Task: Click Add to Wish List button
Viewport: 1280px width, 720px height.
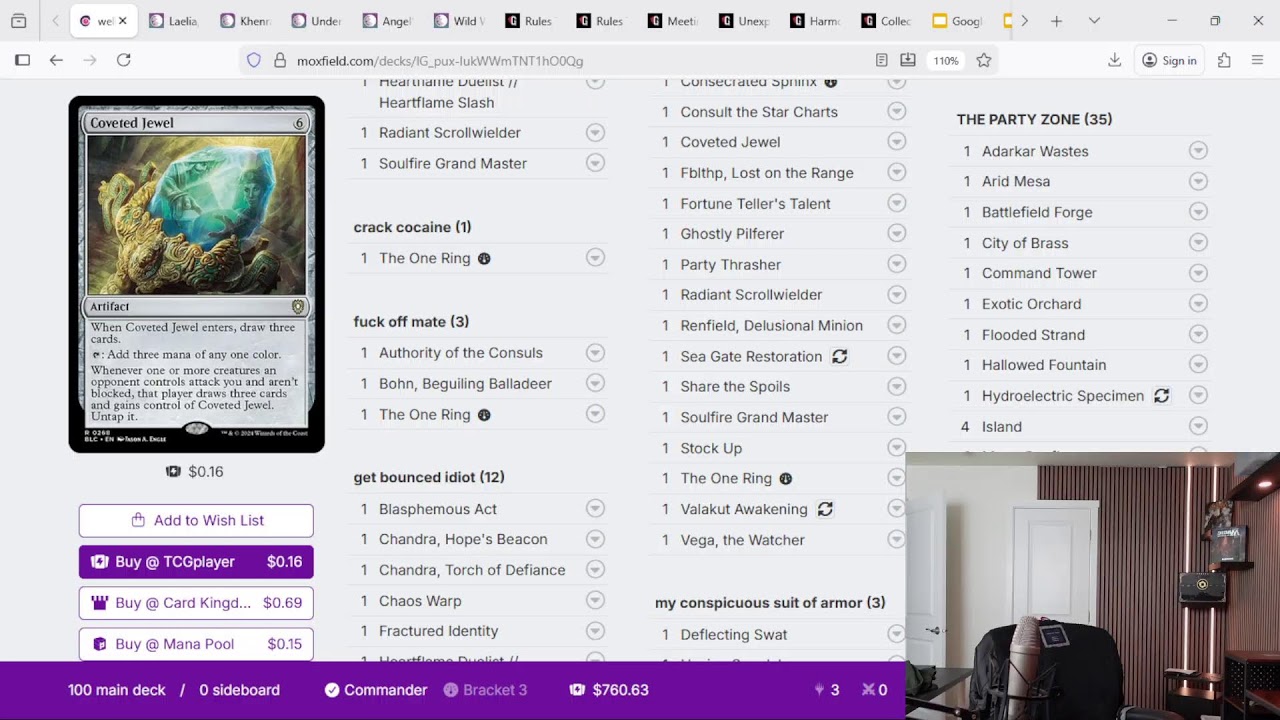Action: [196, 521]
